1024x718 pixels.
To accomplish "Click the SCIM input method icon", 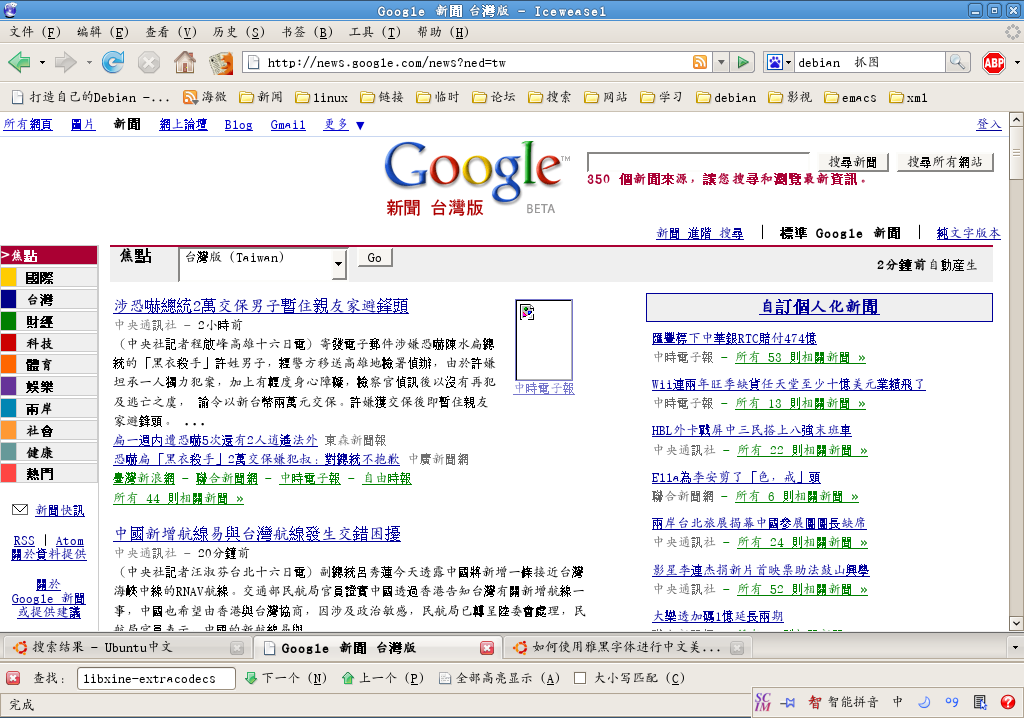I will tap(762, 702).
